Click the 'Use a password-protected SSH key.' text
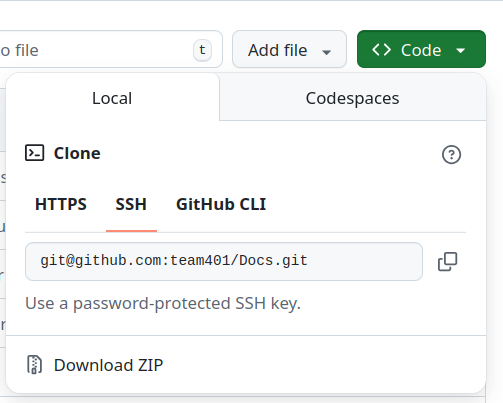Image resolution: width=503 pixels, height=403 pixels. pyautogui.click(x=163, y=303)
